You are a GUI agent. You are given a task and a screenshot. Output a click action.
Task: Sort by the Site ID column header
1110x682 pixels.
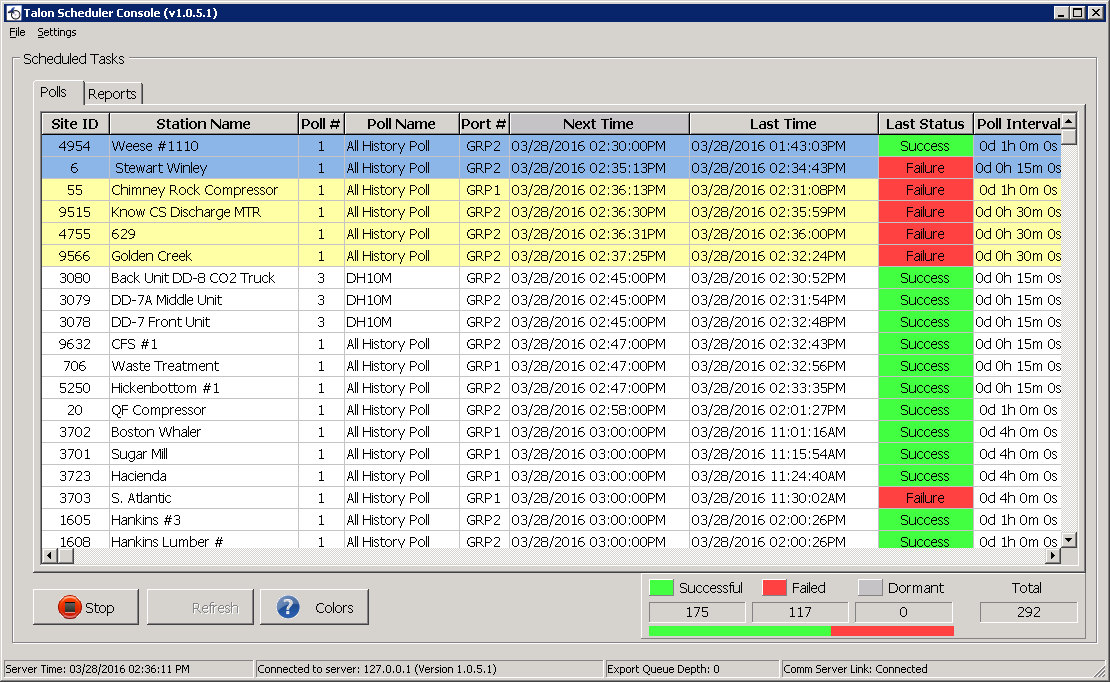(75, 124)
